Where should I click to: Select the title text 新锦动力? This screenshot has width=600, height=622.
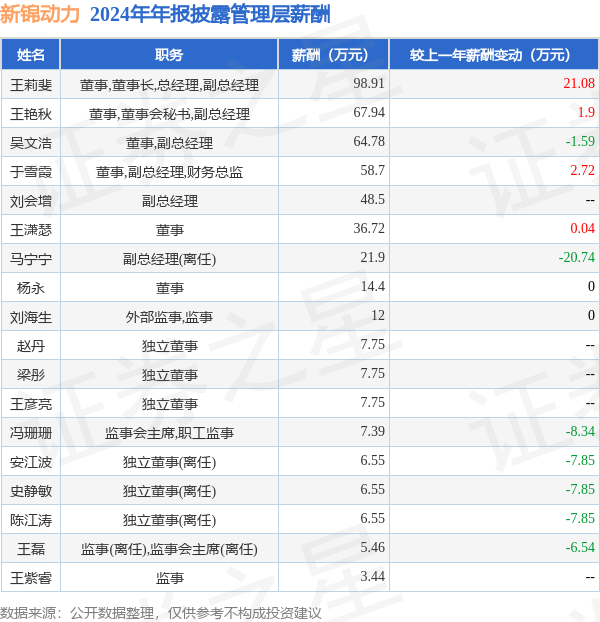[40, 15]
